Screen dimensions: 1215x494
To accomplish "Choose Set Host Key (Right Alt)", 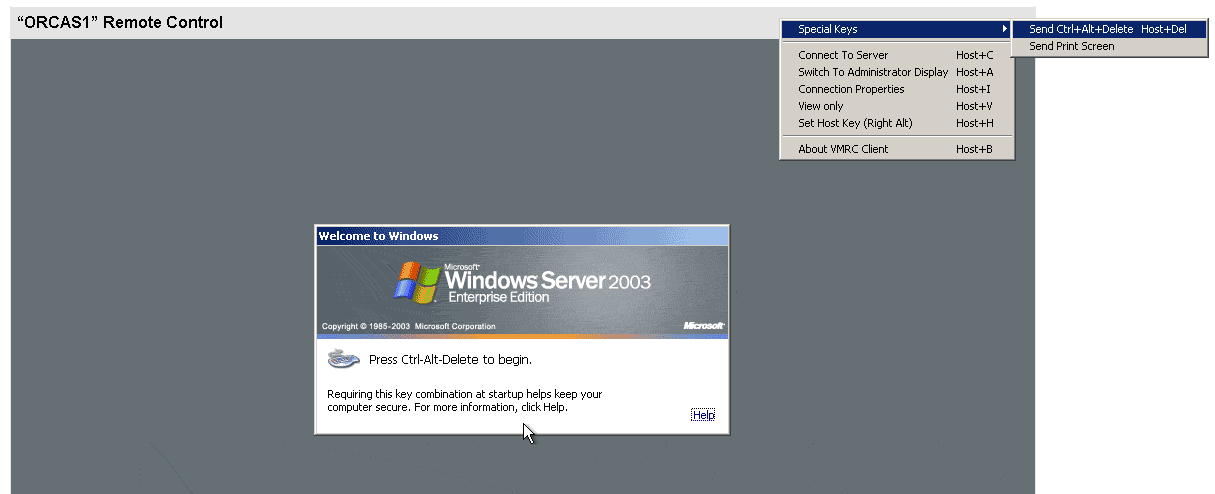I will (x=897, y=123).
